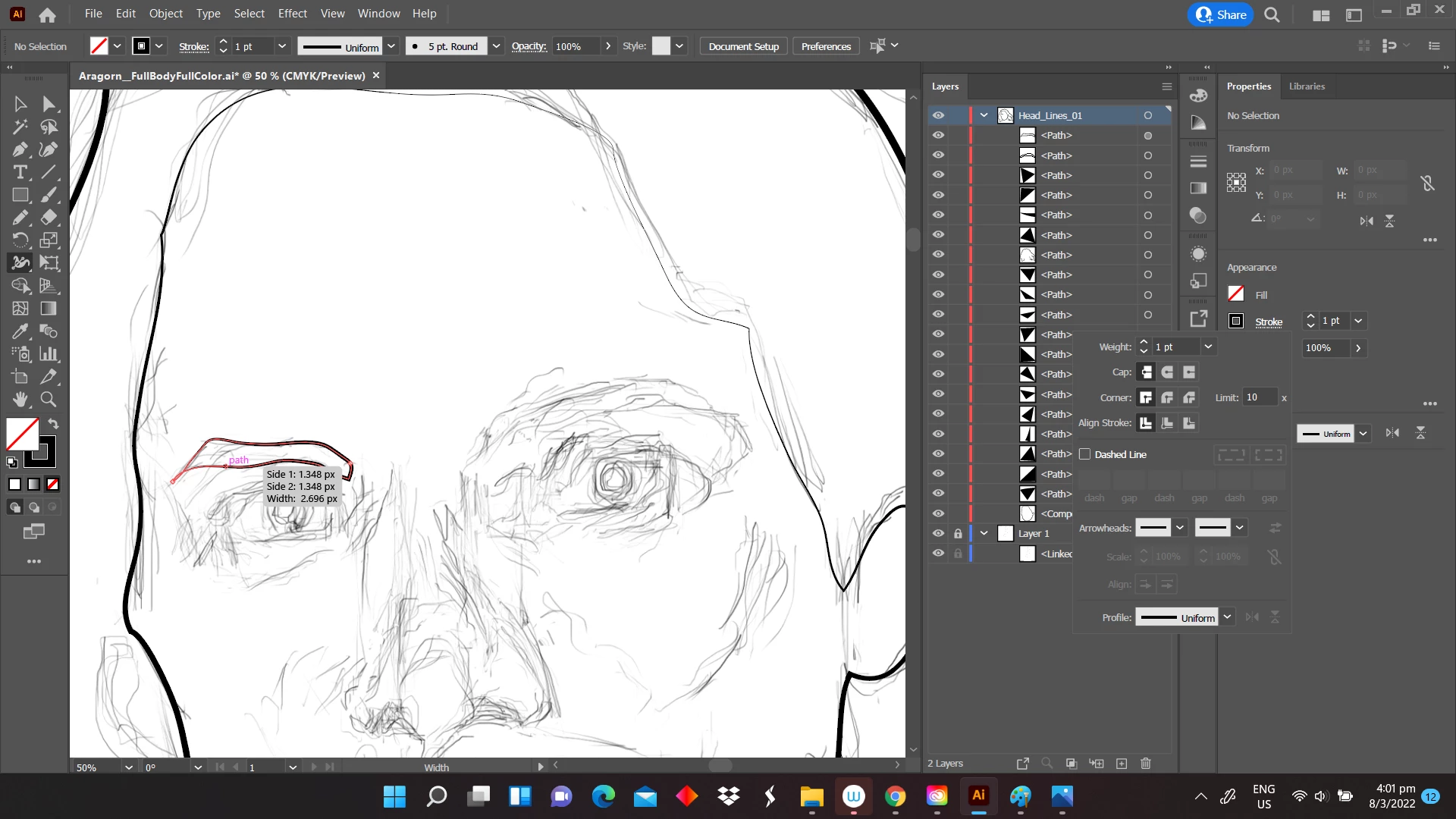Select the Hand tool
The image size is (1456, 819).
click(20, 399)
